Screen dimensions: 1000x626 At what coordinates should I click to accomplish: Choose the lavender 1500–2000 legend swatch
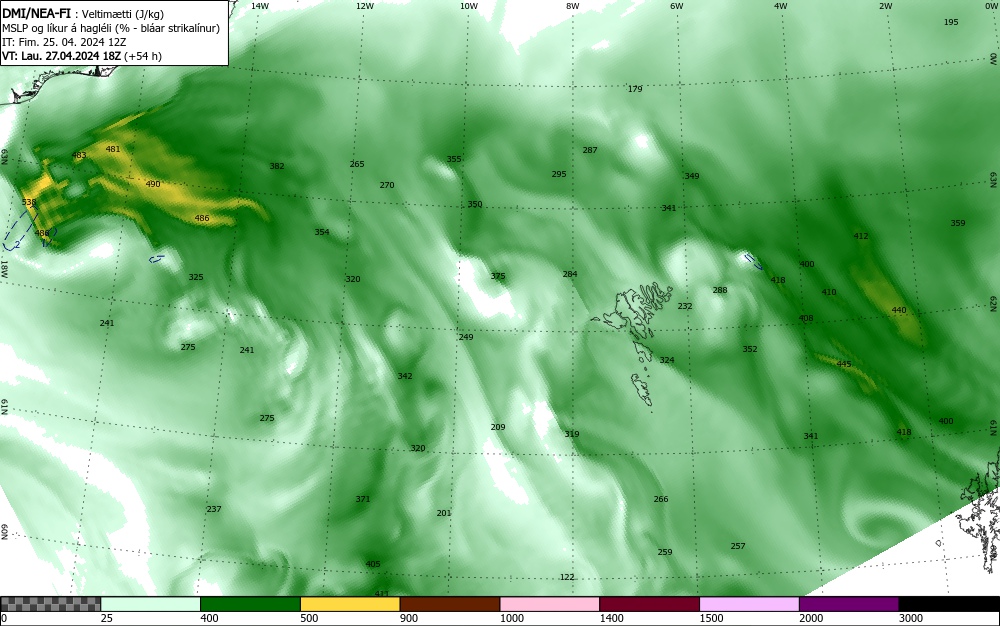[749, 604]
